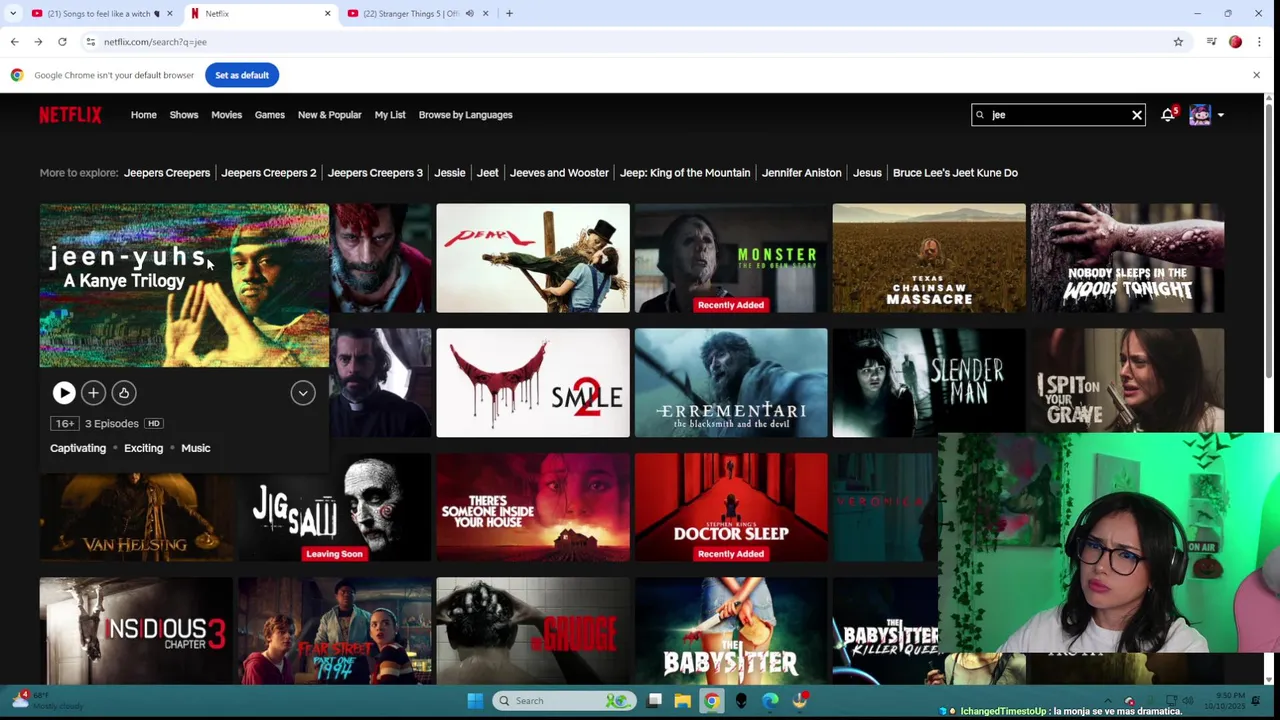Open Chrome media controls icon
1280x720 pixels.
tap(1211, 42)
